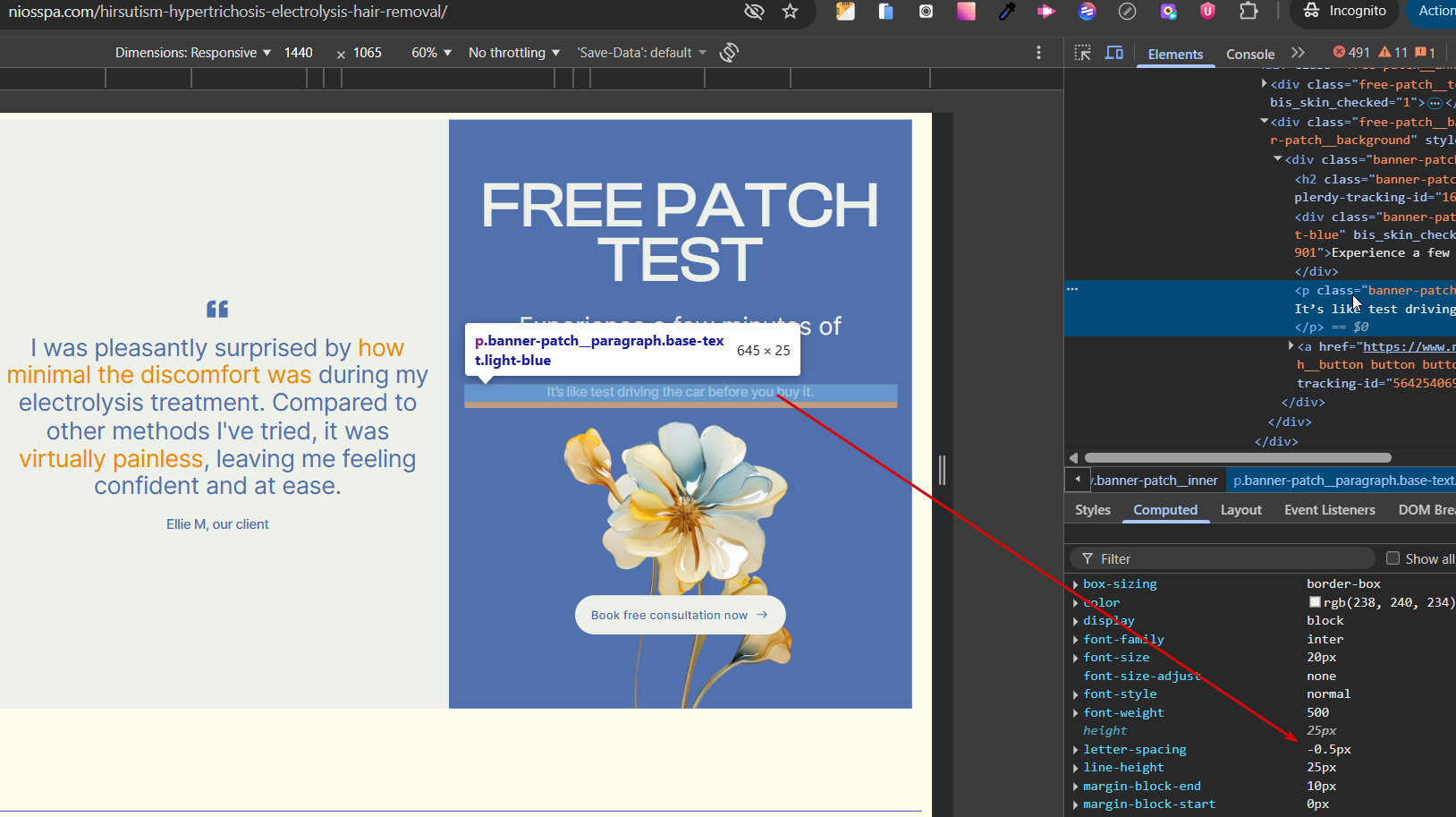Open the No throttling dropdown

[513, 53]
